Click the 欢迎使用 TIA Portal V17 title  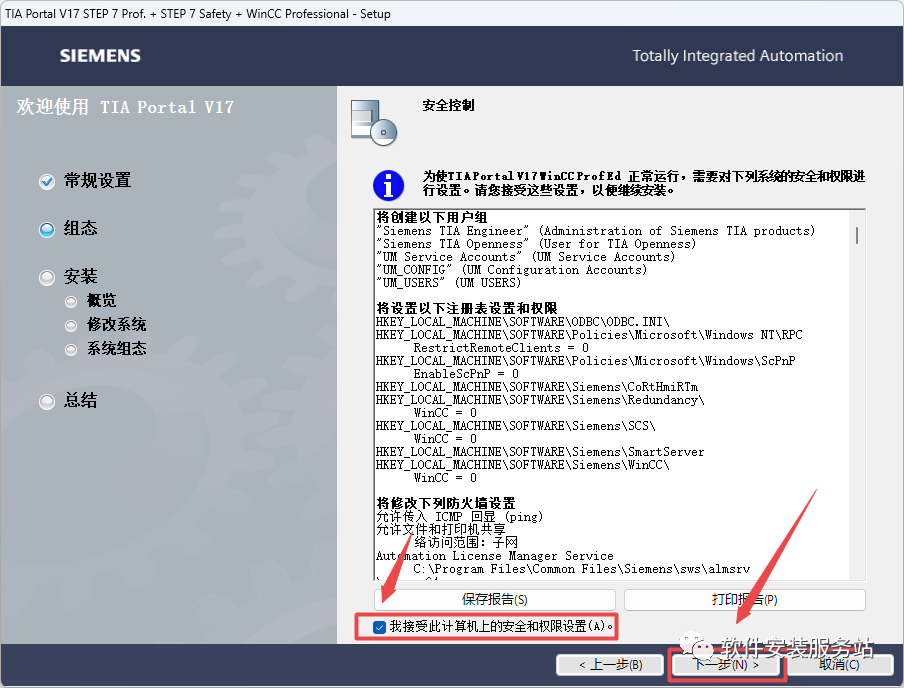[x=125, y=107]
